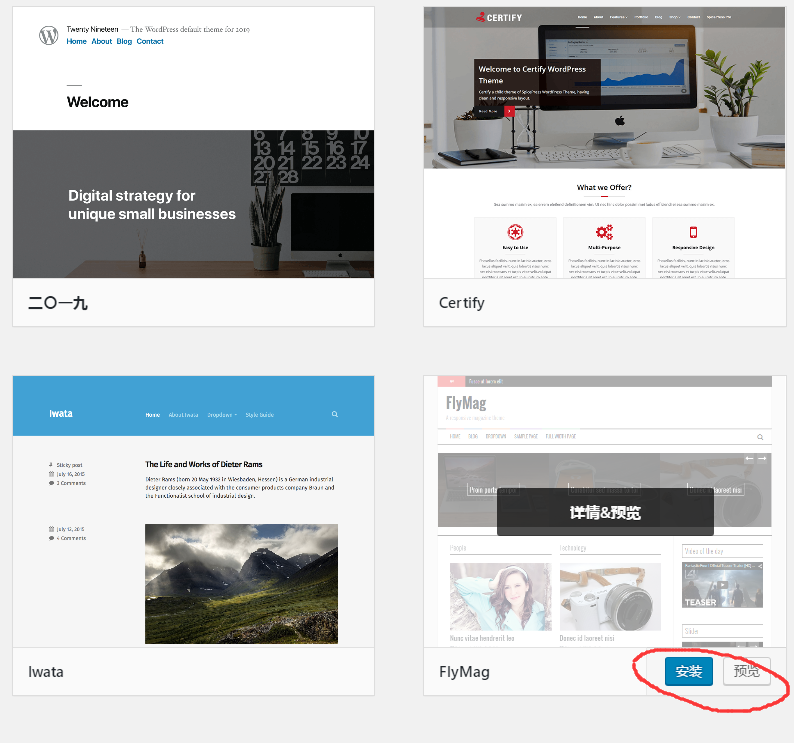
Task: Click the 预览 (Preview) button for FlyMag
Action: point(746,671)
